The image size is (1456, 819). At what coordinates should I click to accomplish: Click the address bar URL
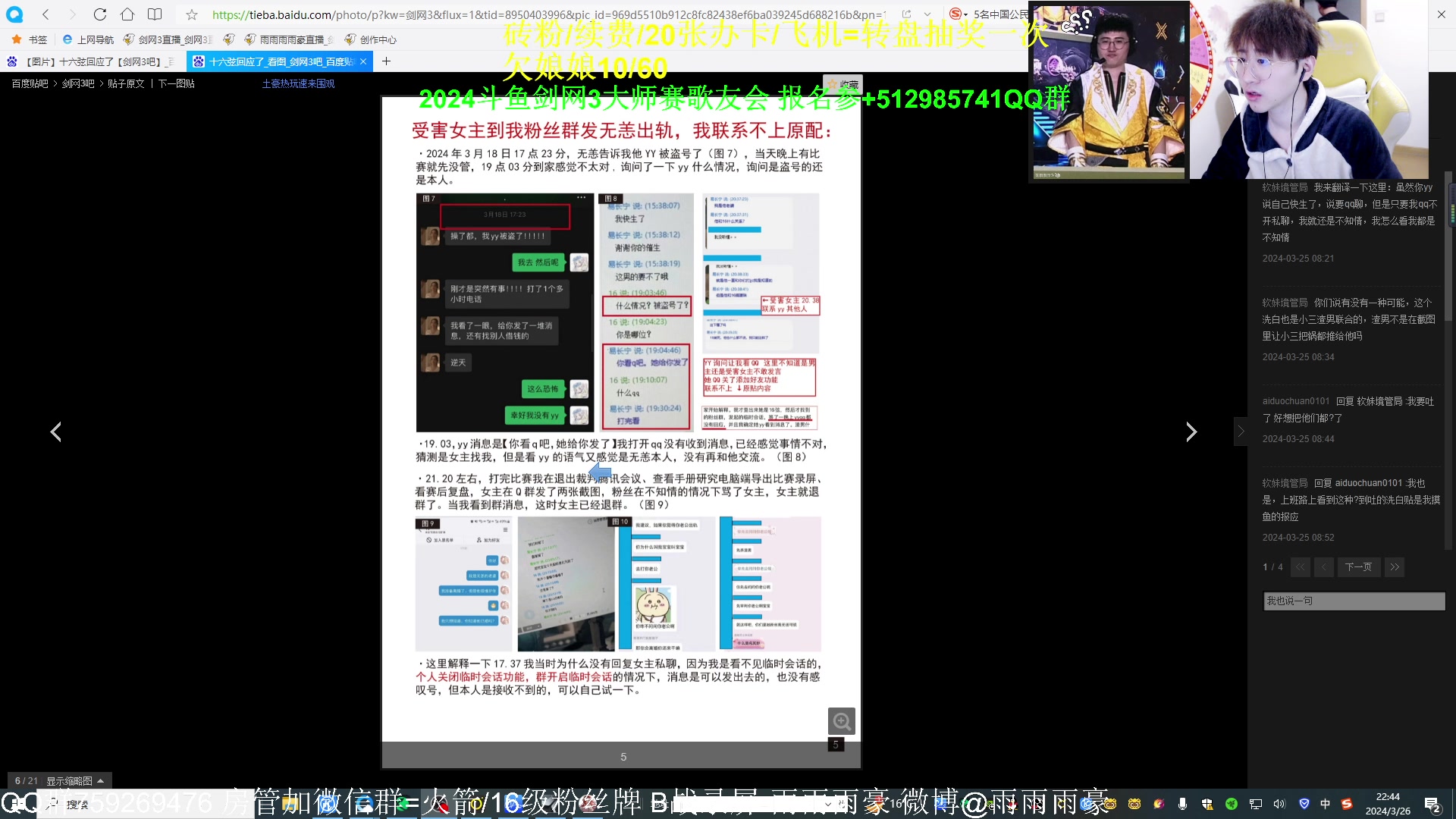(548, 14)
